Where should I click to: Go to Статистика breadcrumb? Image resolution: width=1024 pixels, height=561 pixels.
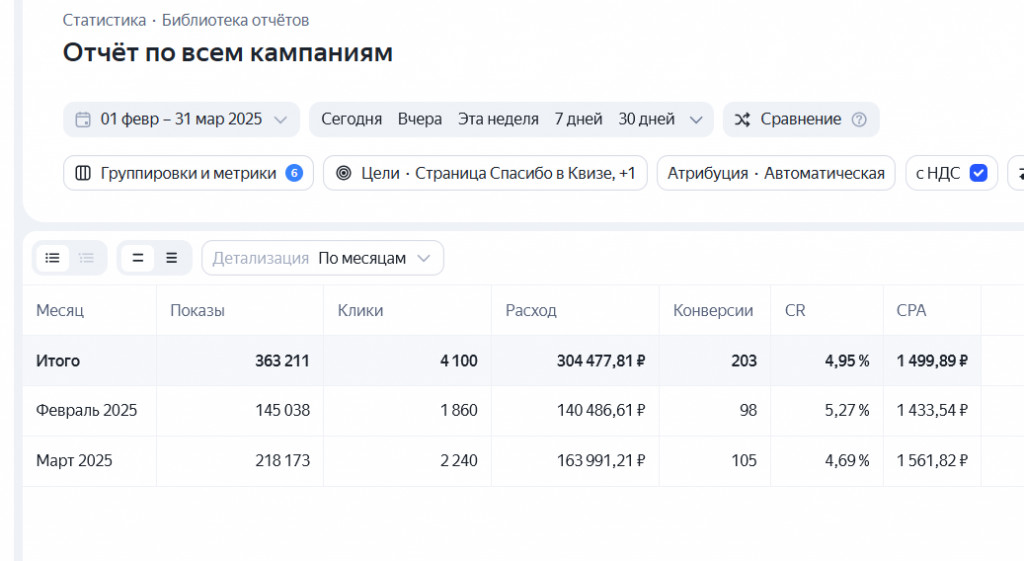104,20
